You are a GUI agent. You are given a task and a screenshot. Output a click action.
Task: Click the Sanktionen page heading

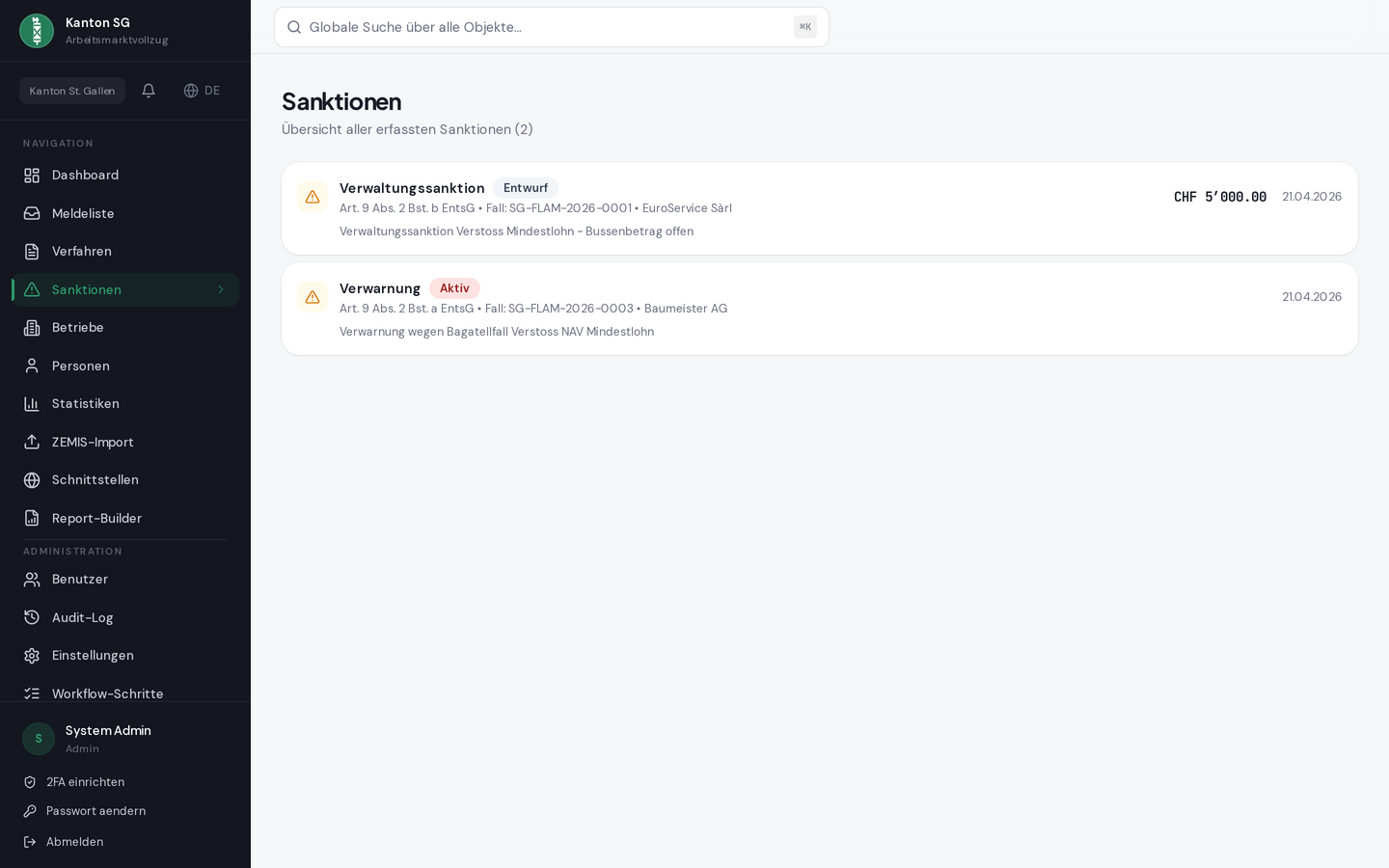pos(341,101)
